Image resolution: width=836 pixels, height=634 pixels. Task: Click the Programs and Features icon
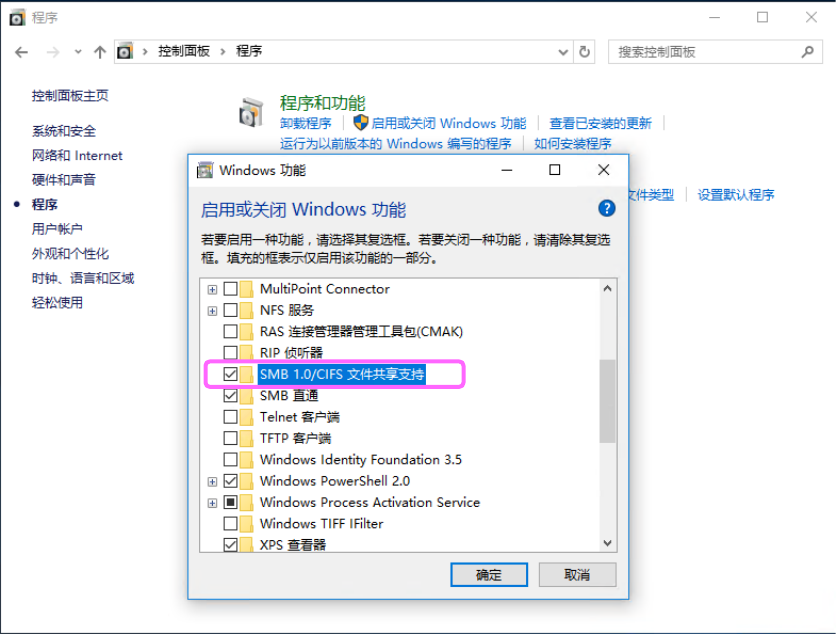coord(251,113)
